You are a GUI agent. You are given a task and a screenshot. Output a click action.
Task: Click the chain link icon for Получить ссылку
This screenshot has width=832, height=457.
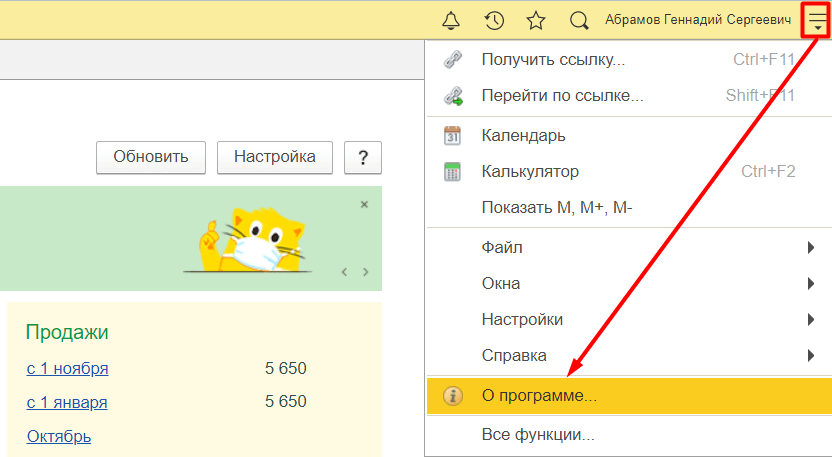[x=453, y=59]
